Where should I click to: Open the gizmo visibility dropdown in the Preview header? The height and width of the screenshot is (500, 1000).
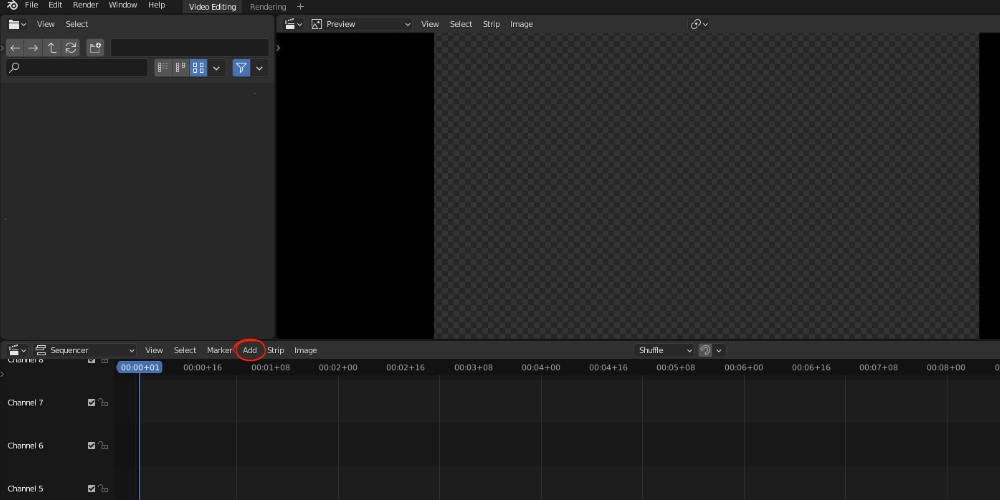[699, 24]
